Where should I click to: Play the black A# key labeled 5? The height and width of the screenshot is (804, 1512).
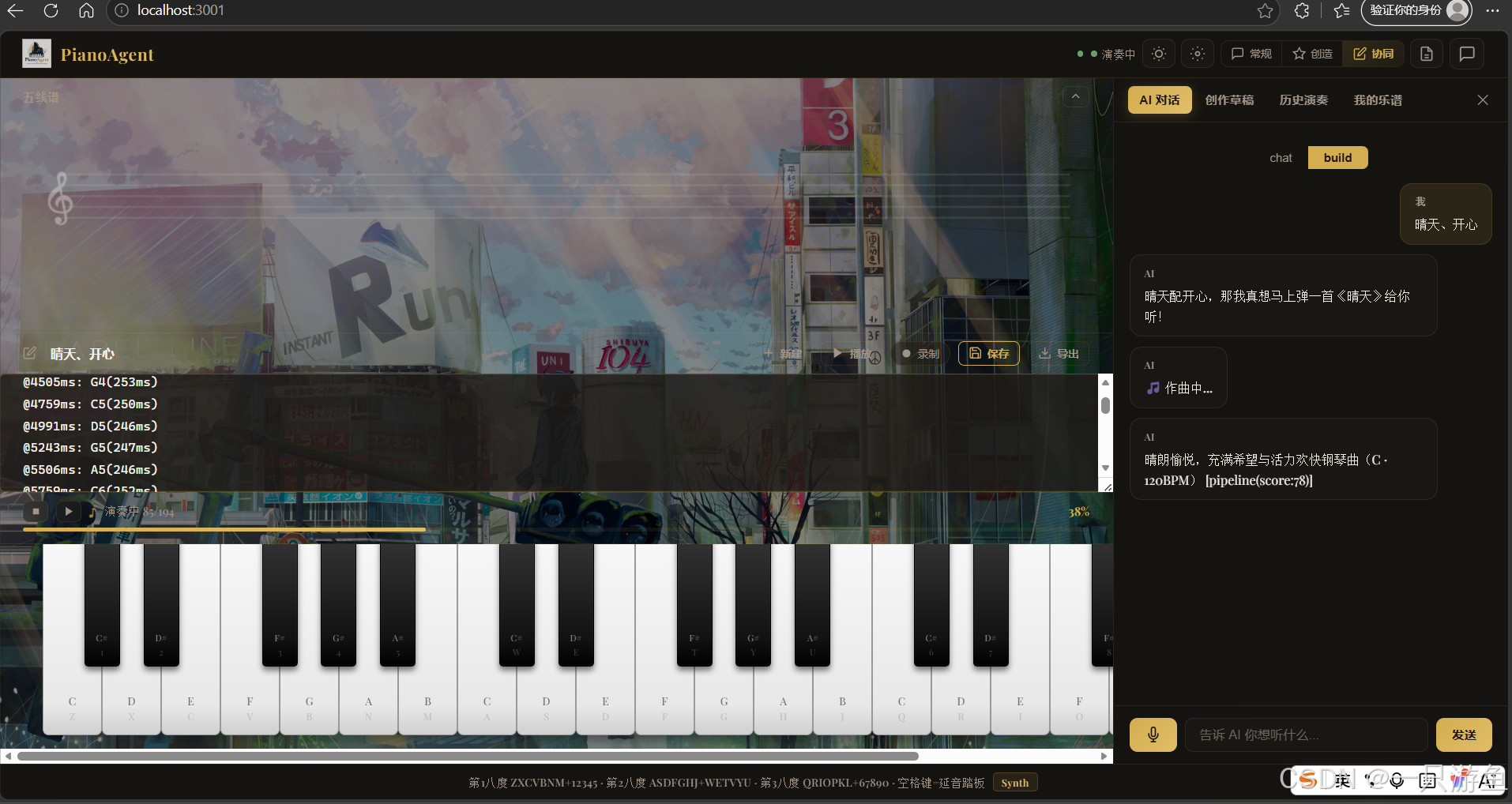[397, 604]
